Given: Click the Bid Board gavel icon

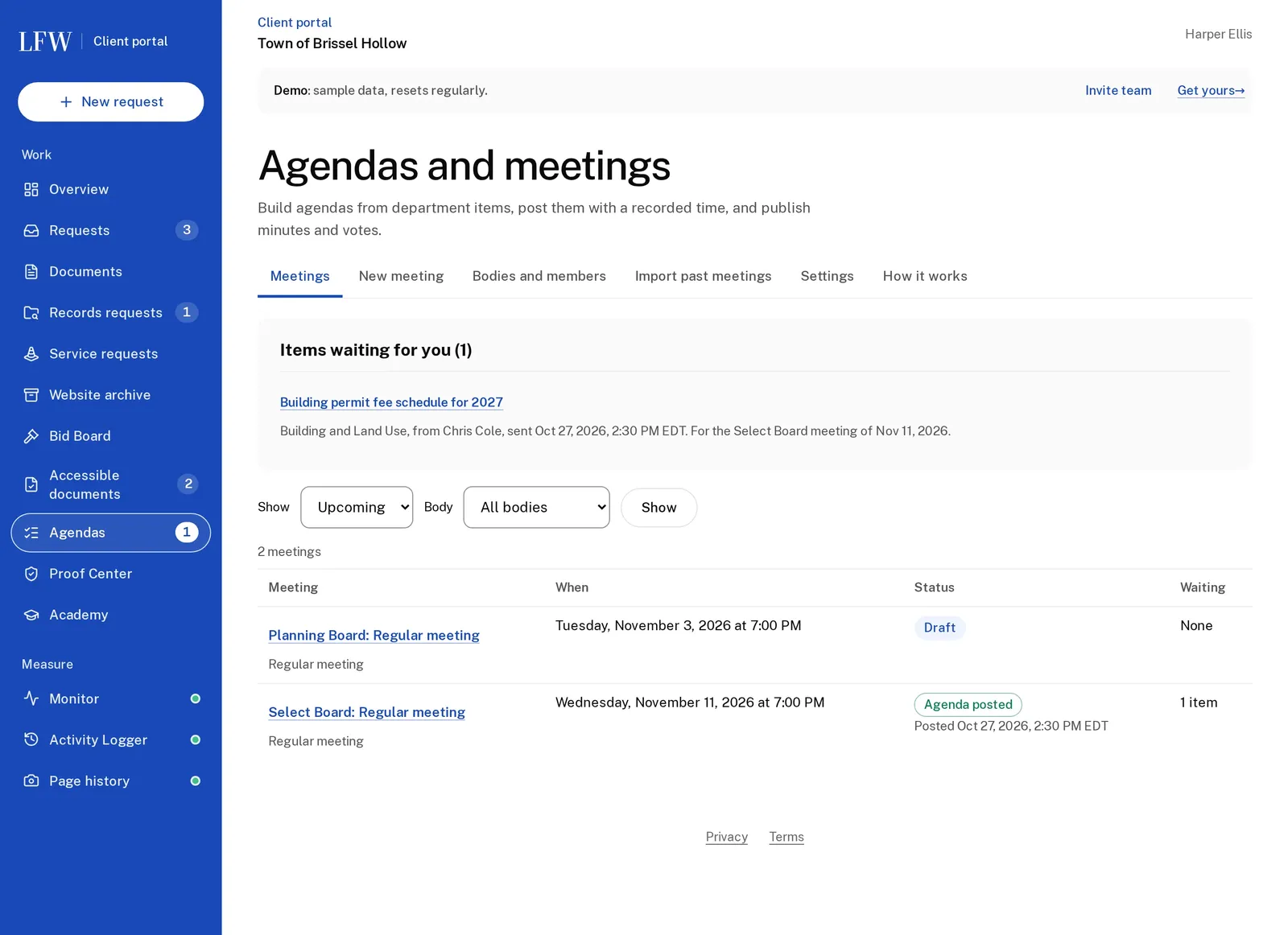Looking at the screenshot, I should tap(31, 435).
